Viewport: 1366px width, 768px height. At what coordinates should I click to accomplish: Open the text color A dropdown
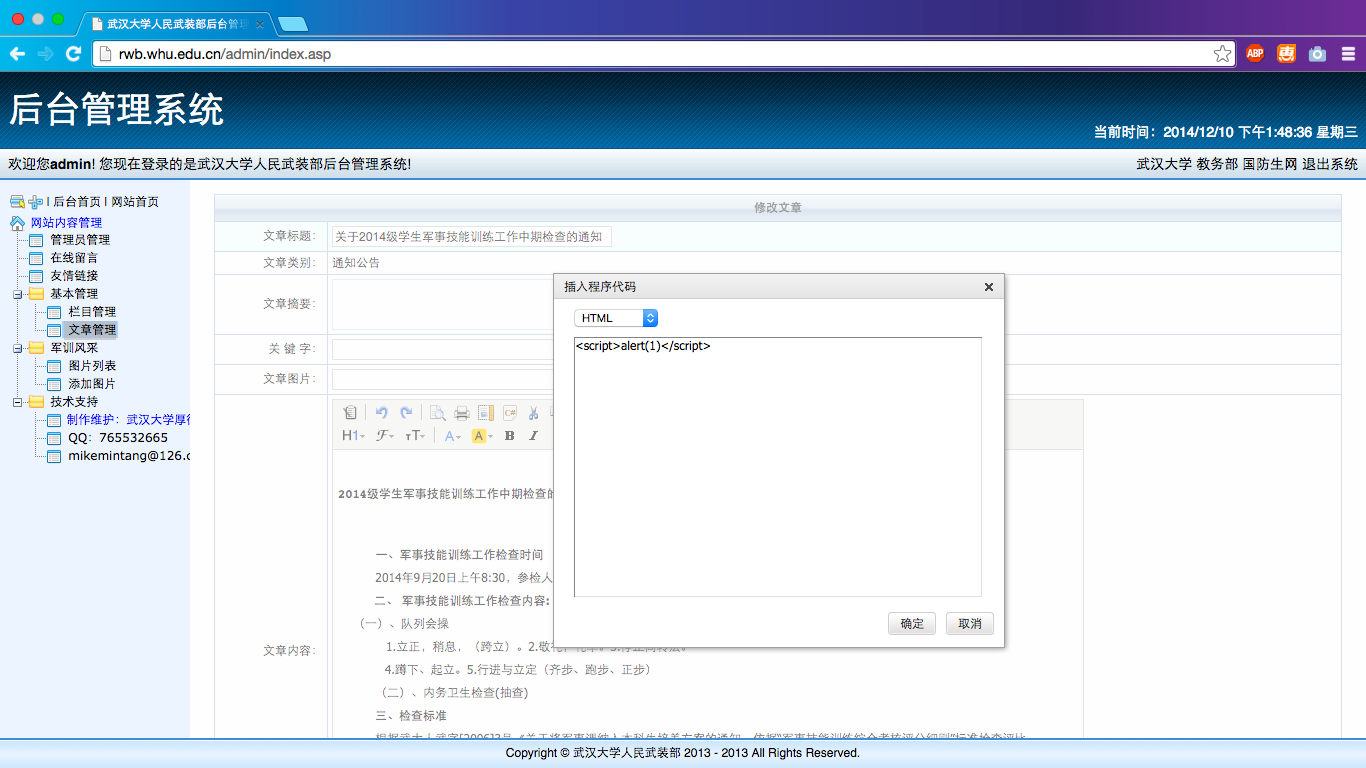(x=454, y=436)
